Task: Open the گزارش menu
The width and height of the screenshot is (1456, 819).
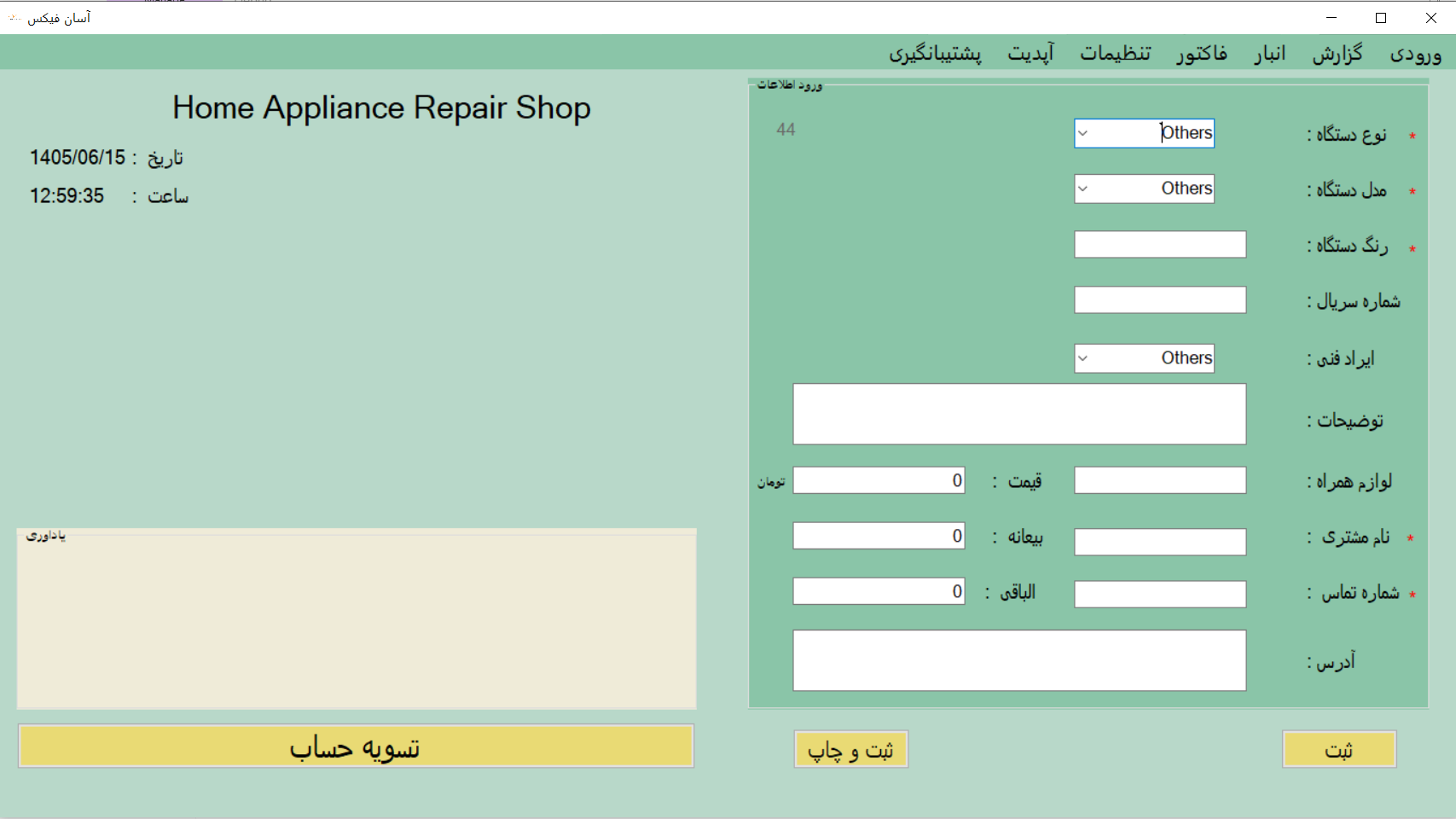Action: (x=1337, y=54)
